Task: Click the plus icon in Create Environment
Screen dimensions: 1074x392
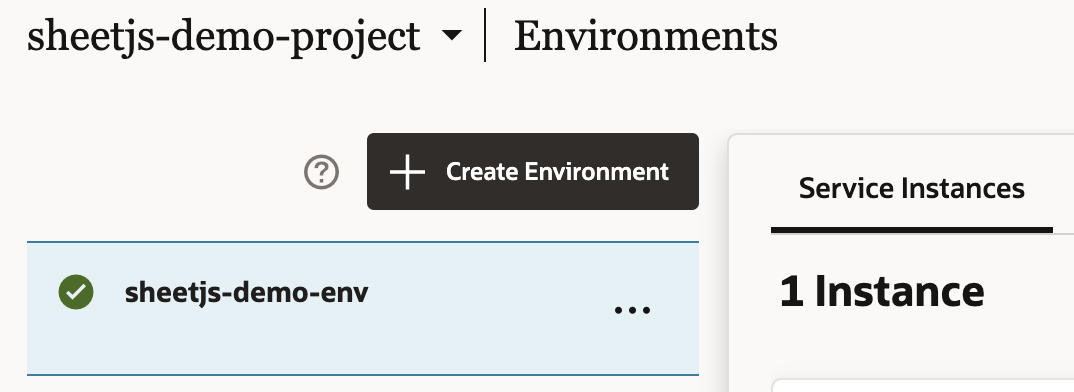Action: point(408,171)
